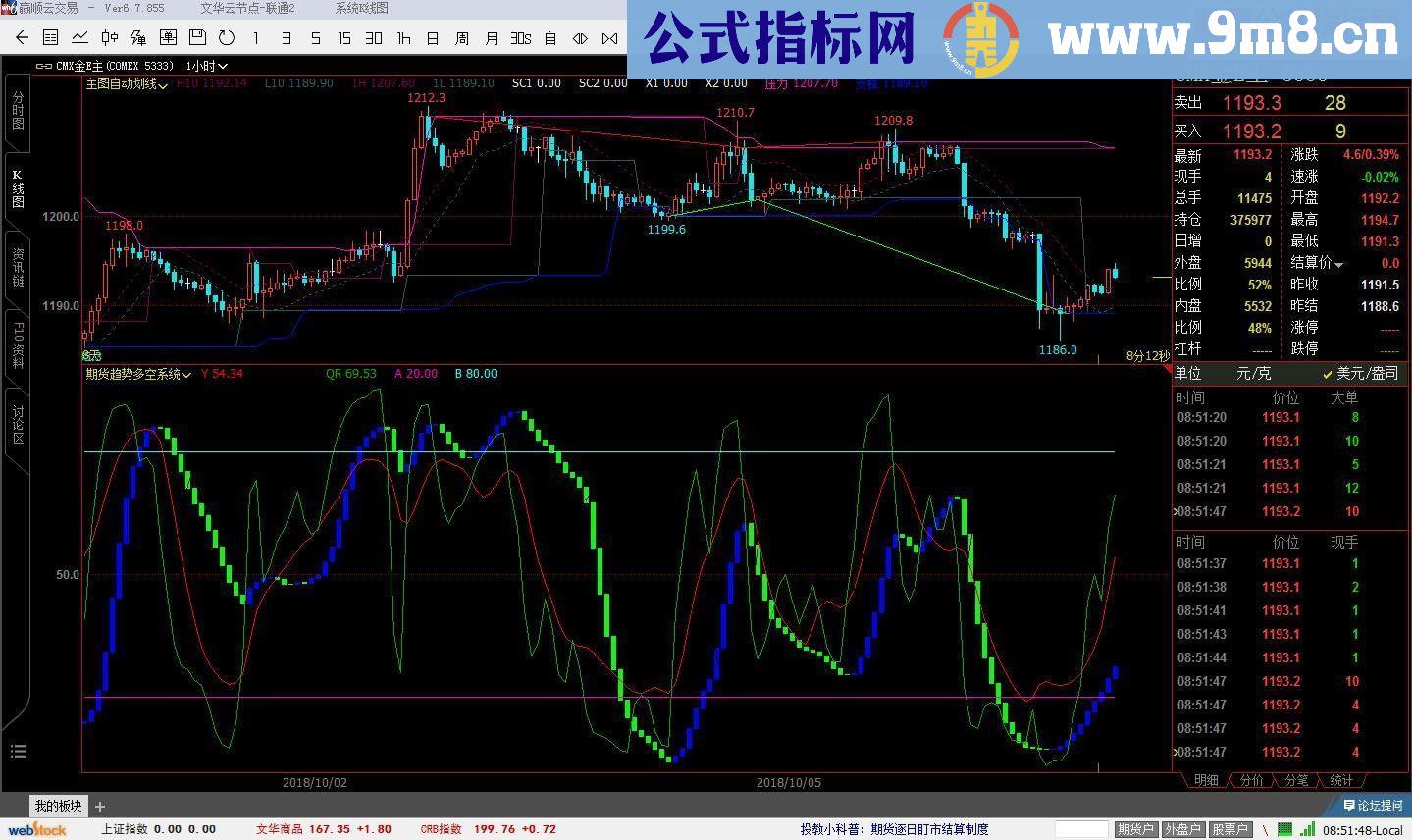Image resolution: width=1412 pixels, height=840 pixels.
Task: Select the trend line chart icon
Action: (78, 38)
